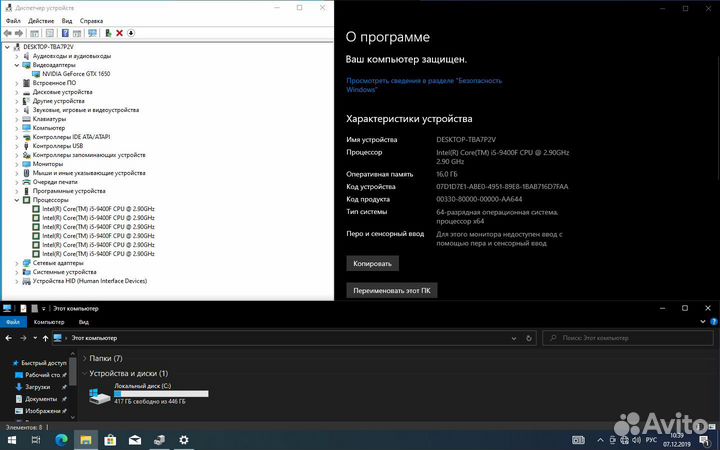Click Explorer forward navigation arrow
The image size is (720, 450).
tap(23, 338)
